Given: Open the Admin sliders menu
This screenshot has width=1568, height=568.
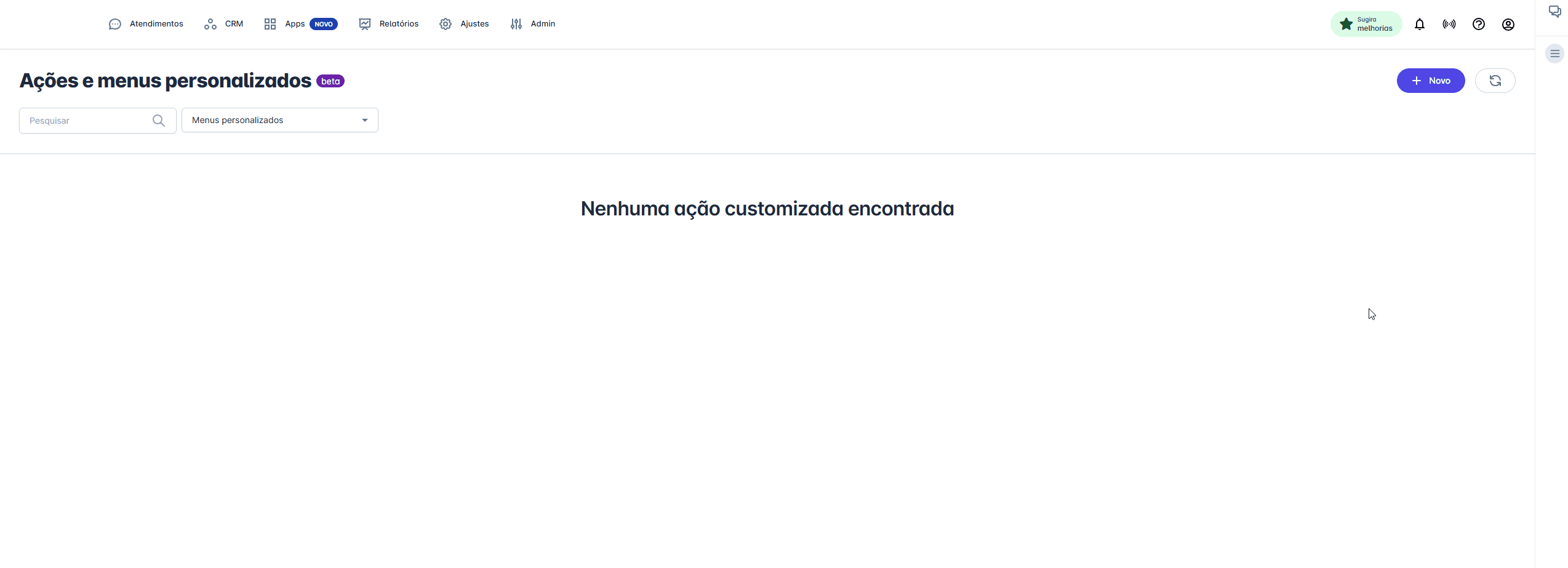Looking at the screenshot, I should pos(516,24).
